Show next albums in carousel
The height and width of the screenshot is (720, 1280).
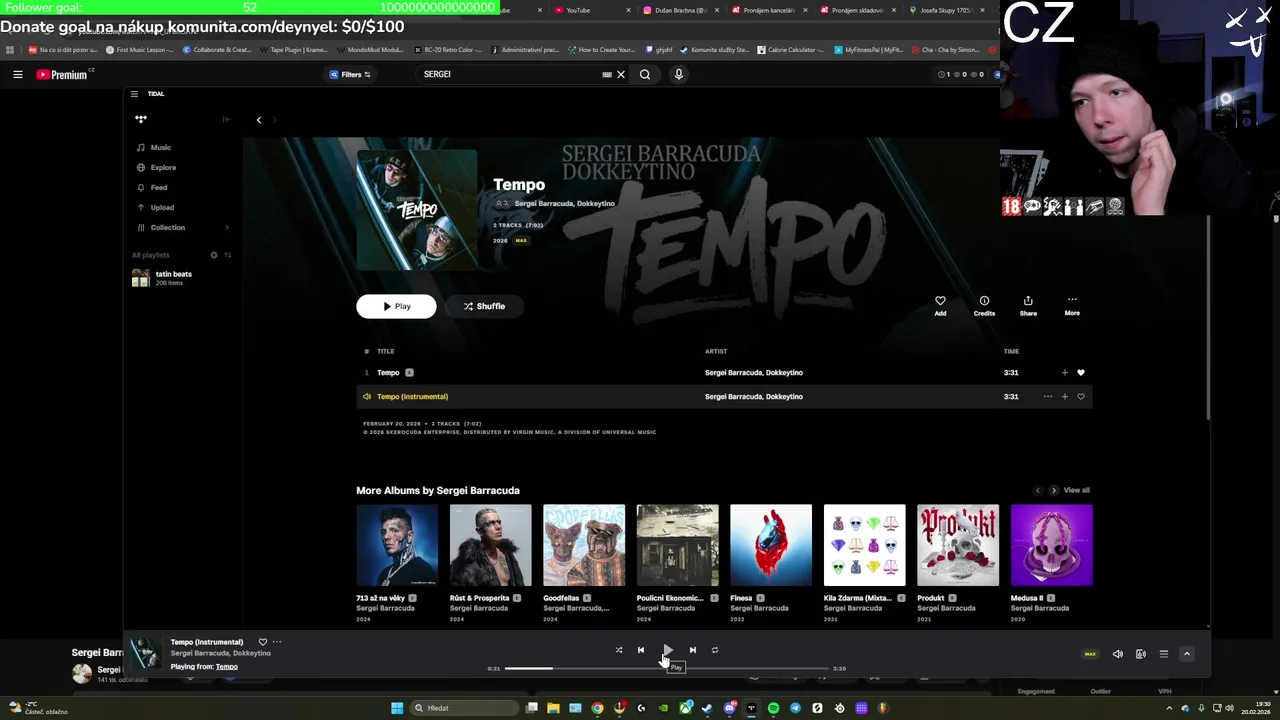[x=1053, y=490]
